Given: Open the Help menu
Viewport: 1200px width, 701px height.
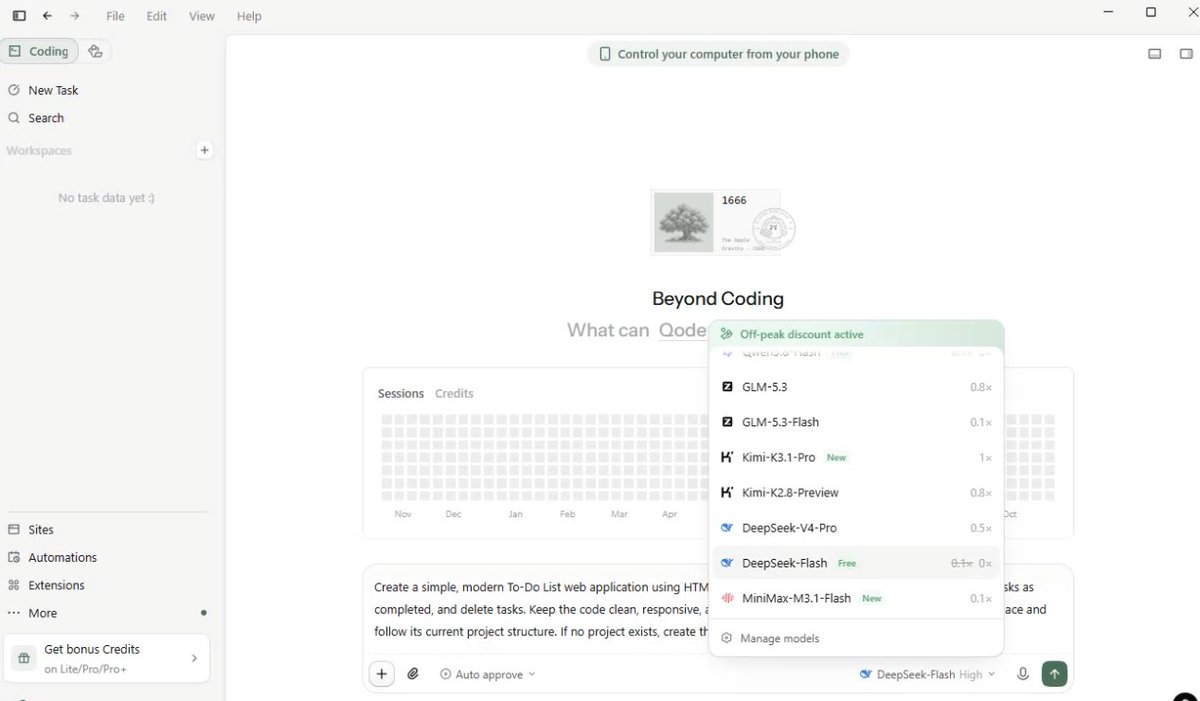Looking at the screenshot, I should 249,16.
